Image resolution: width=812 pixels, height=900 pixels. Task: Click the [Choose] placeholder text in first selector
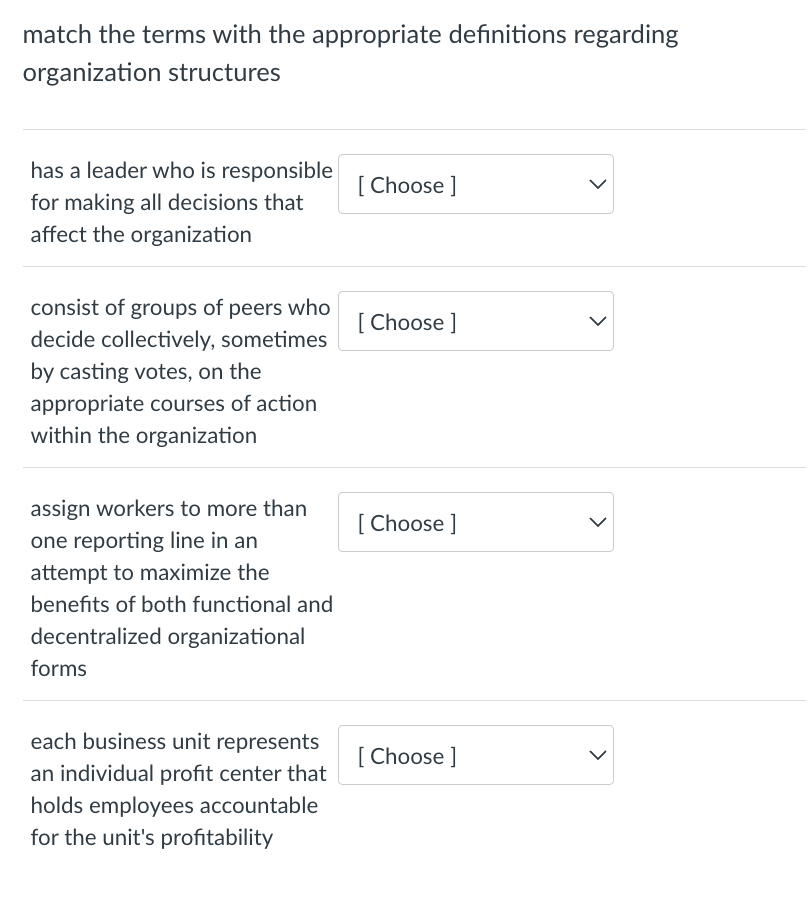[x=405, y=185]
